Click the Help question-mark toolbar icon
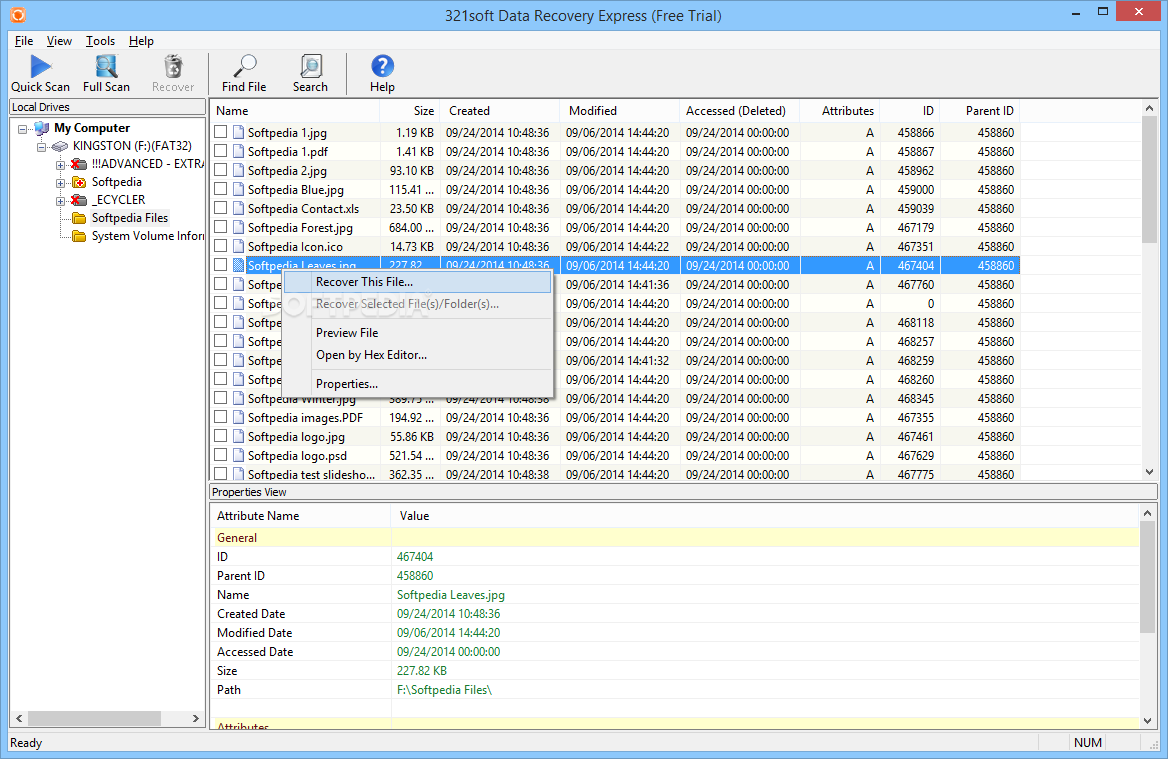 (x=382, y=66)
